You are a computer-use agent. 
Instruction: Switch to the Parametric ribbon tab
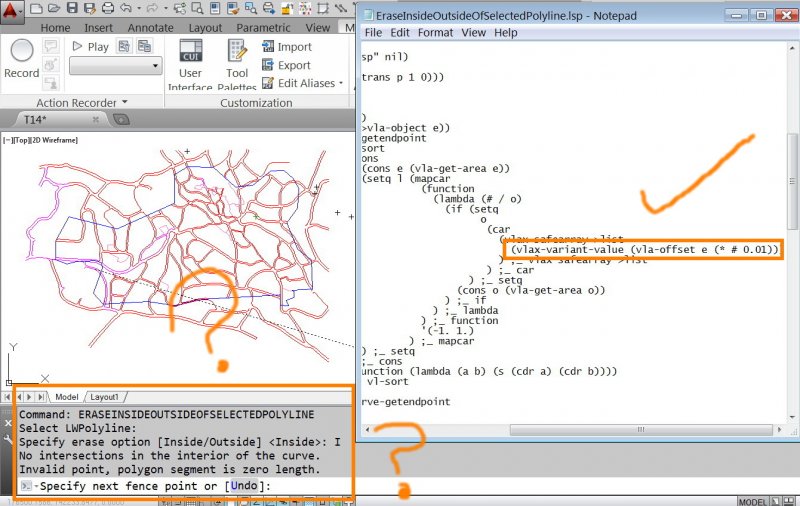pyautogui.click(x=263, y=28)
